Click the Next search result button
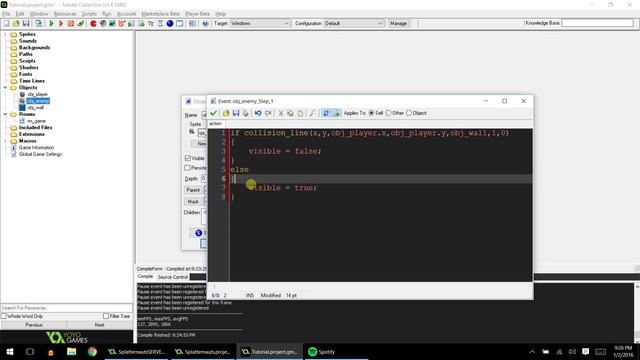 click(x=100, y=325)
